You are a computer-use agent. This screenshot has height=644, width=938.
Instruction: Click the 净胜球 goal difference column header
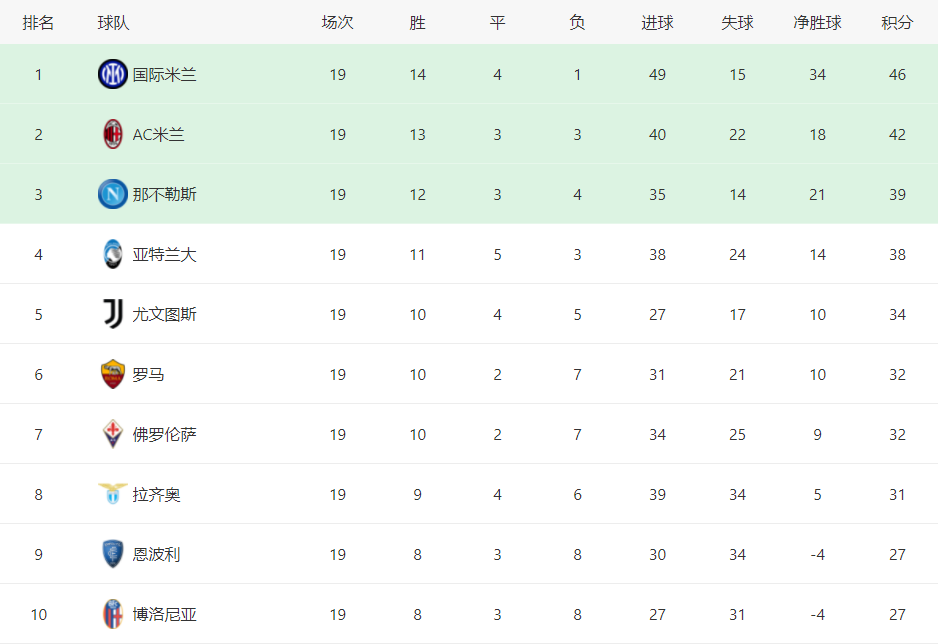817,23
